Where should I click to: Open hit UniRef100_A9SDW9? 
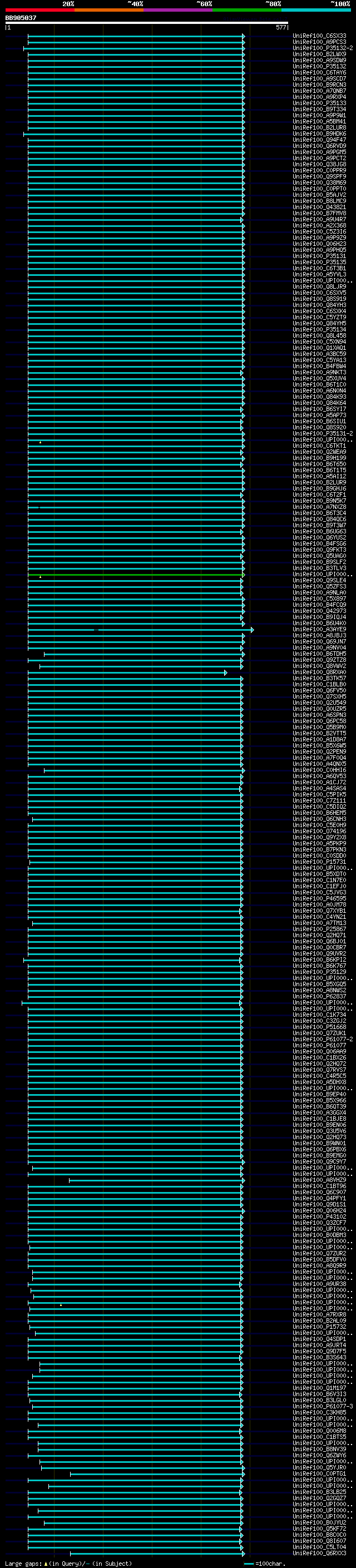click(319, 60)
